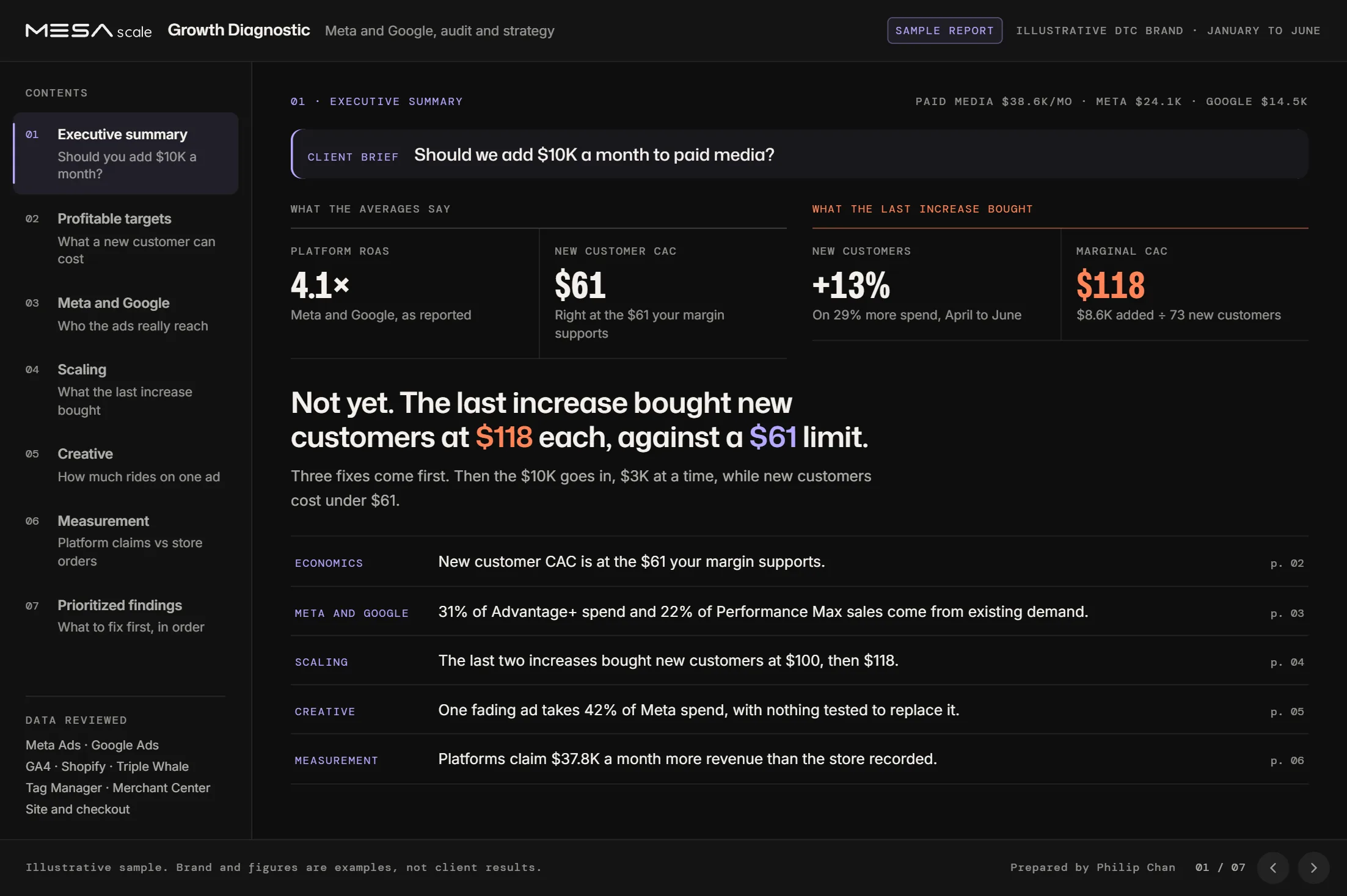Screen dimensions: 1347x896
Task: Click the Platform ROAS 4.1× value
Action: 320,285
